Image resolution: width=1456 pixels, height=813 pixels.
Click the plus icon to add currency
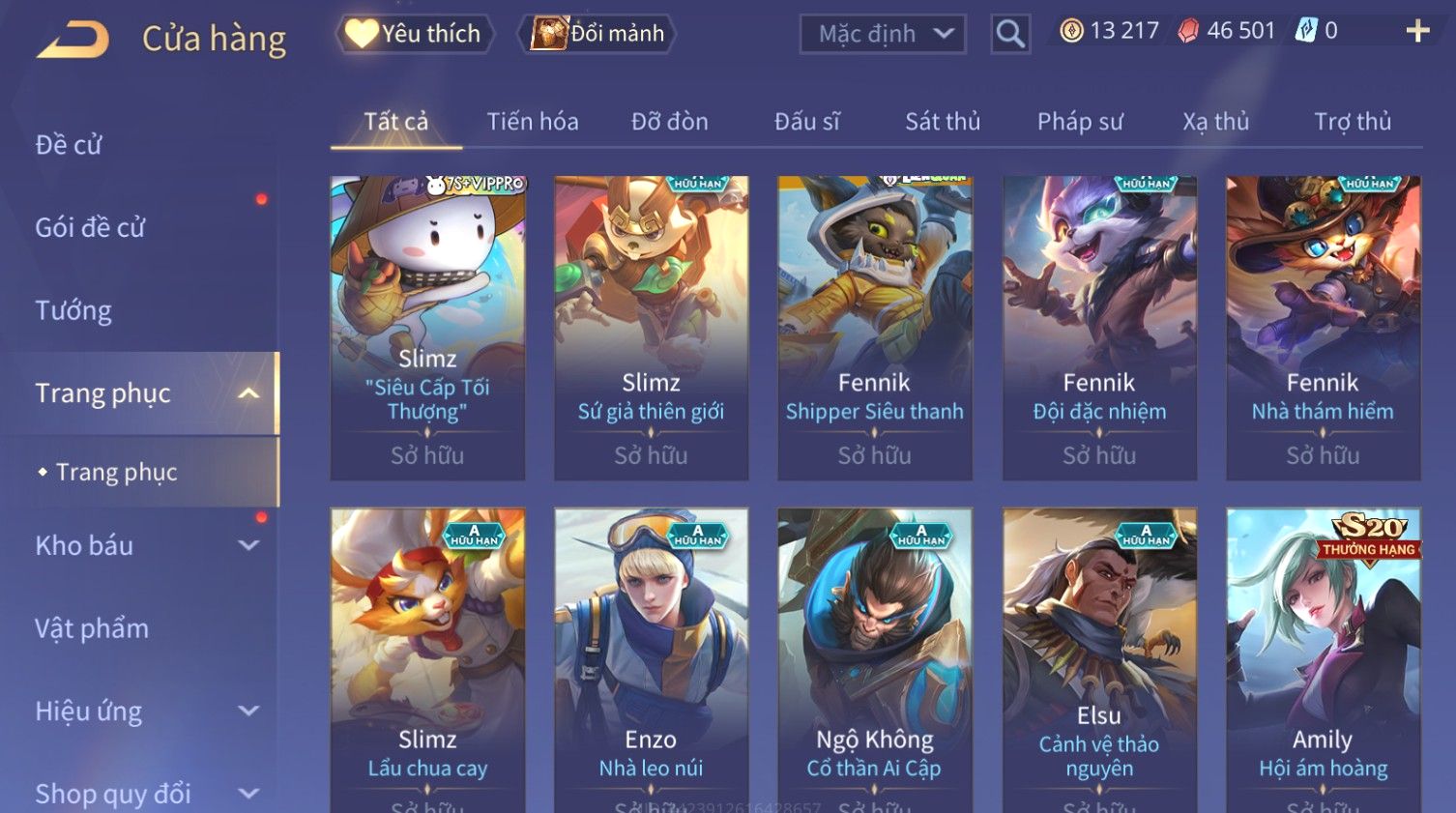(1417, 32)
